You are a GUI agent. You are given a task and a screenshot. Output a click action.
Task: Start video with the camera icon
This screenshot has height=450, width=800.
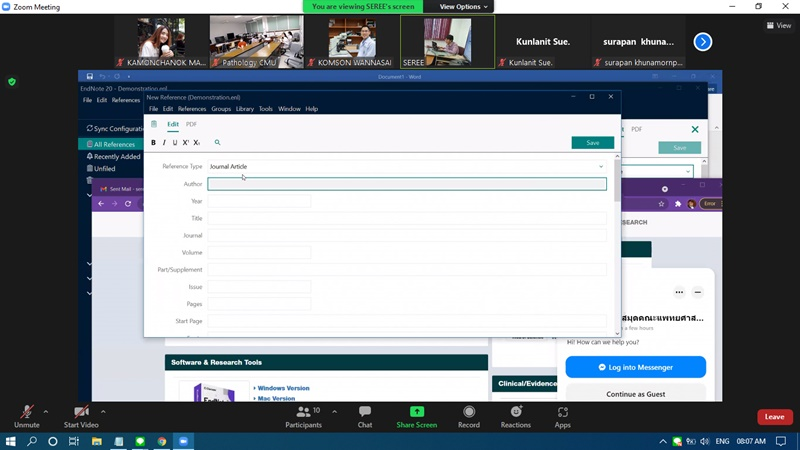81,412
